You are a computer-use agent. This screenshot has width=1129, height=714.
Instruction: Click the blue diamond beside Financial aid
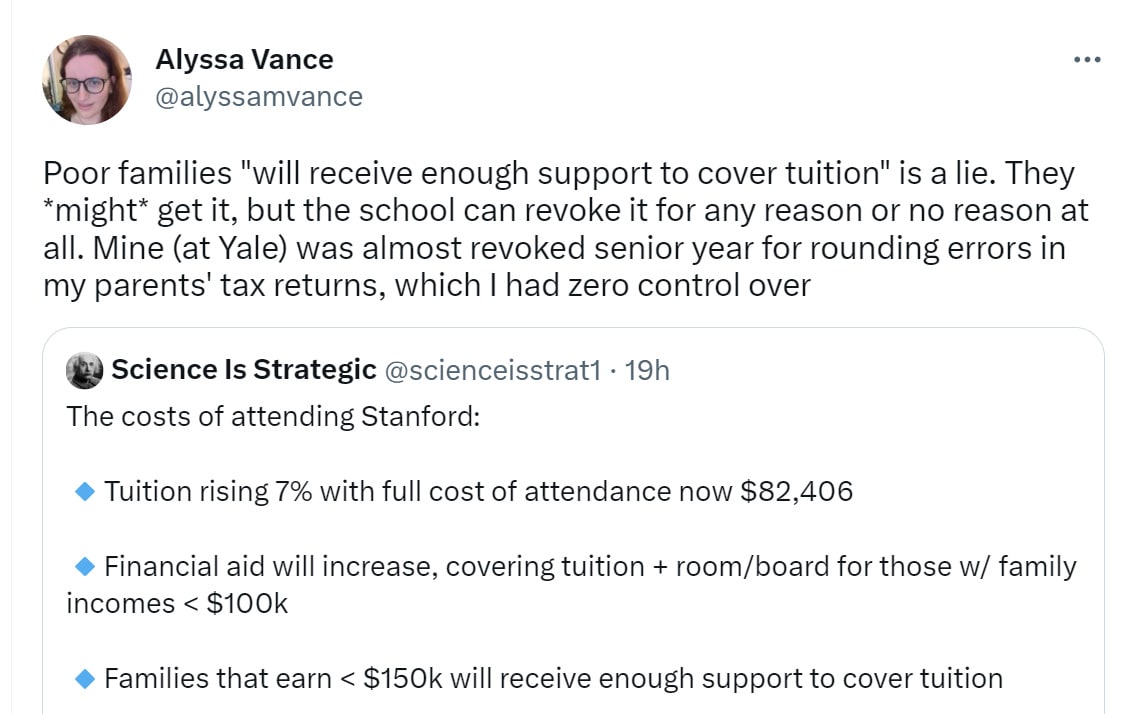pos(85,566)
